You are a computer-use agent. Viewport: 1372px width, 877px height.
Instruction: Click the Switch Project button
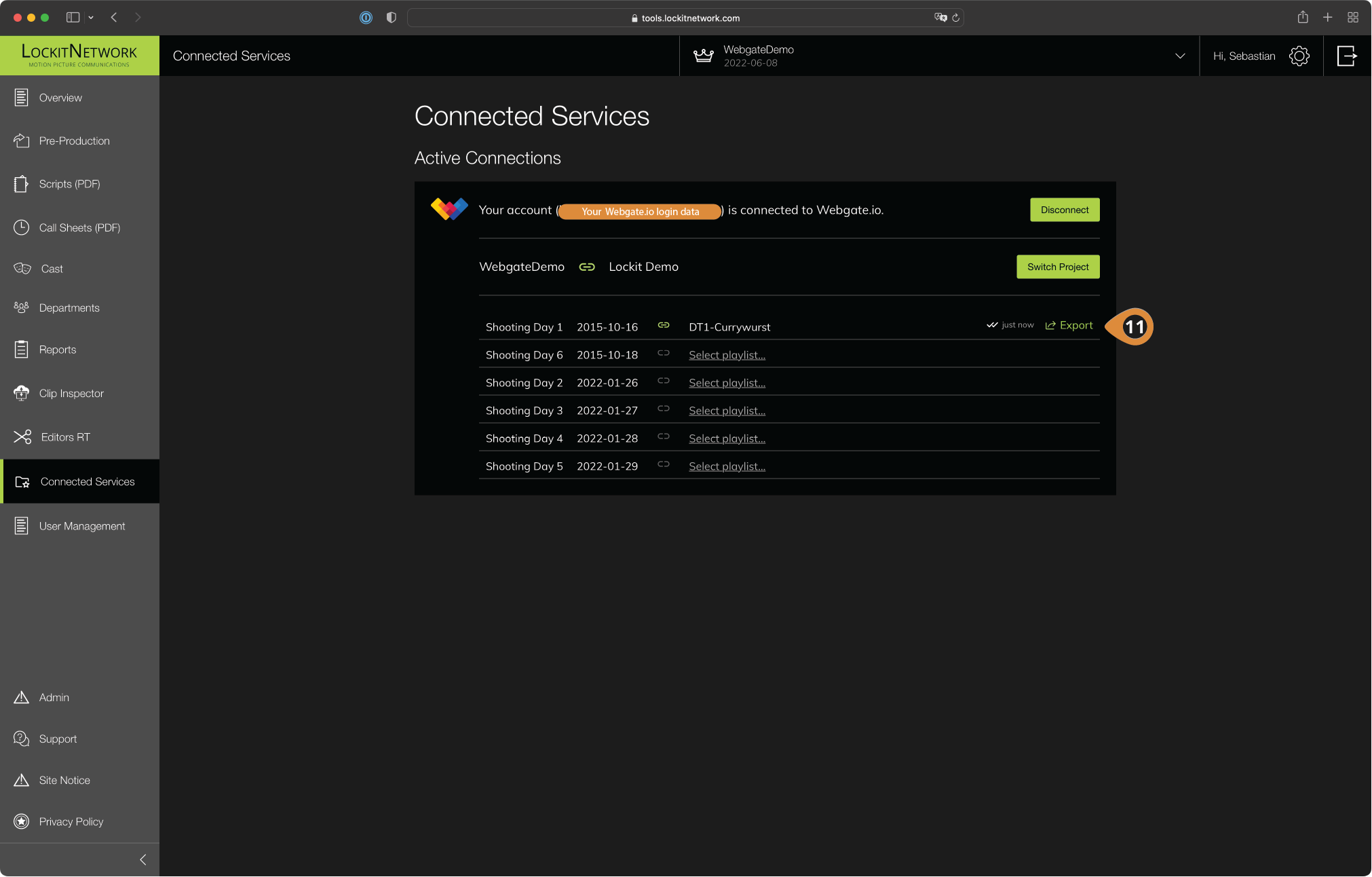(x=1058, y=267)
